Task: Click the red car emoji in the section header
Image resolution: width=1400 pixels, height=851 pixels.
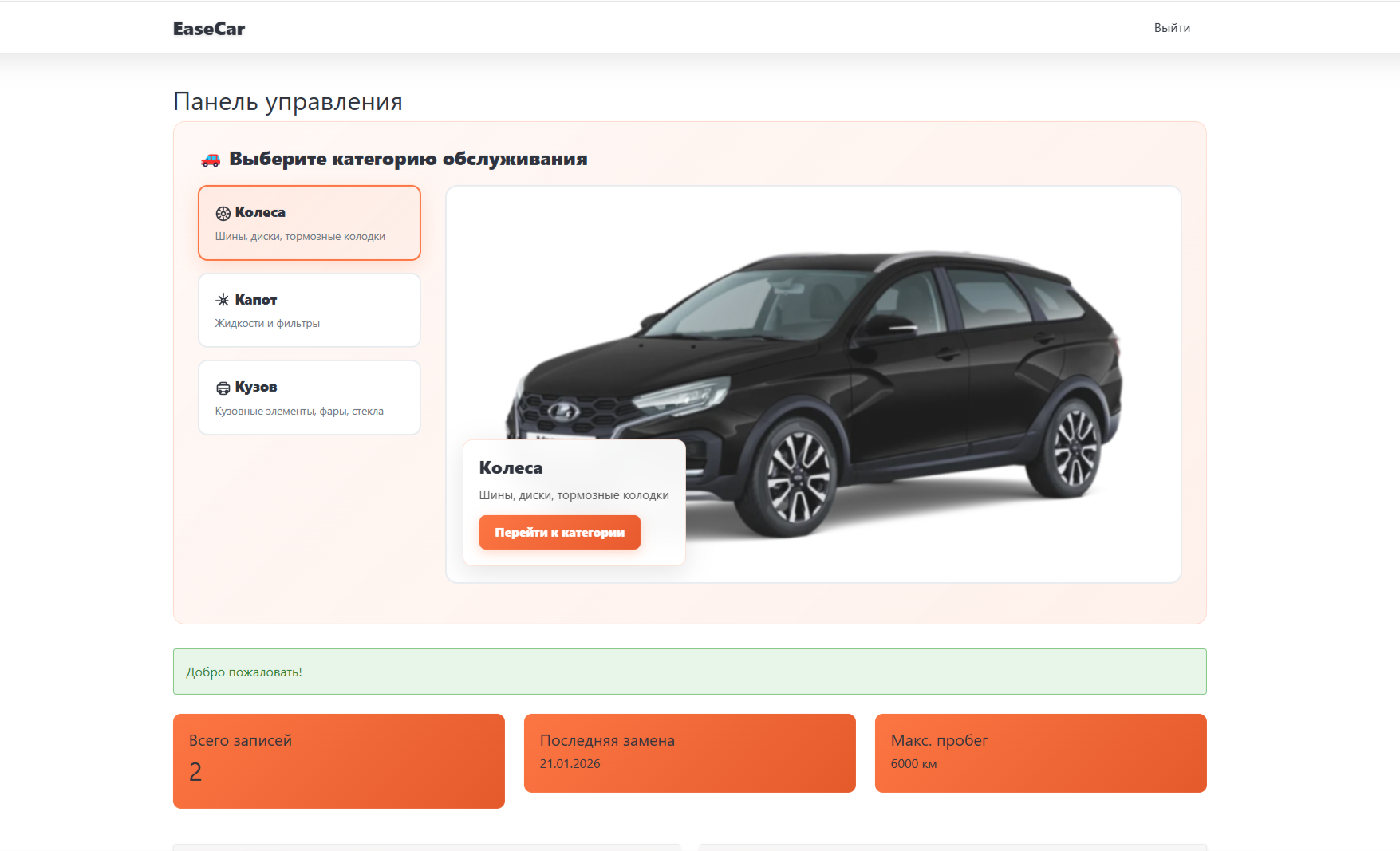Action: click(210, 159)
